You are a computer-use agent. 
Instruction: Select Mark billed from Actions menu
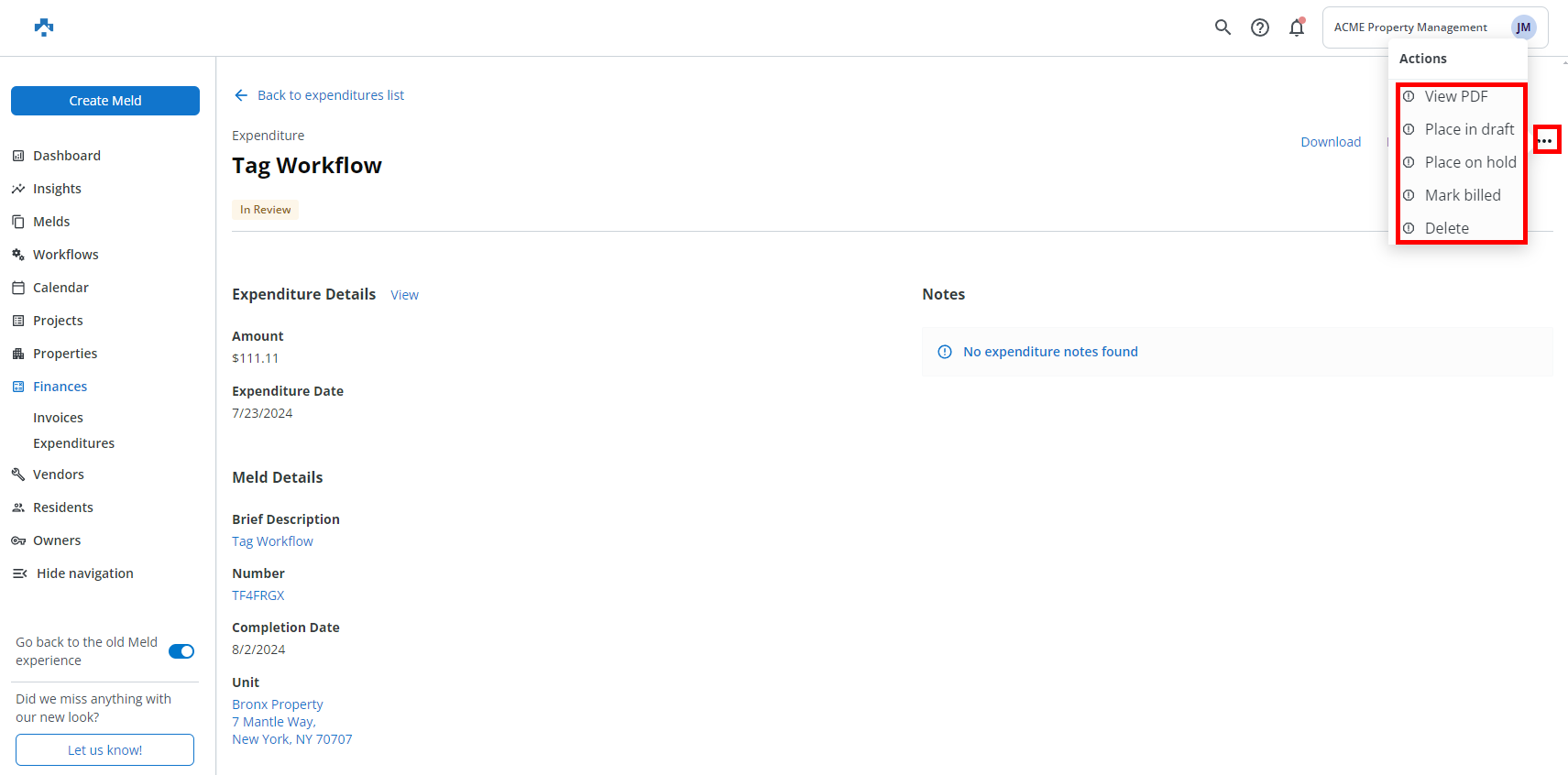(1462, 195)
